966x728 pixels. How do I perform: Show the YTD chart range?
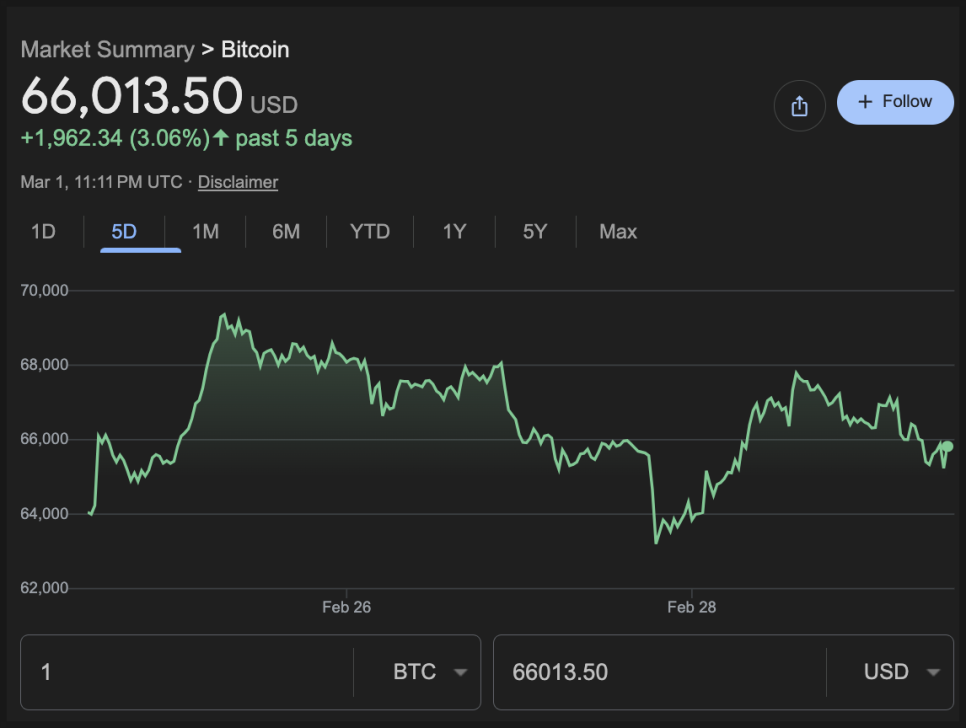pyautogui.click(x=370, y=232)
